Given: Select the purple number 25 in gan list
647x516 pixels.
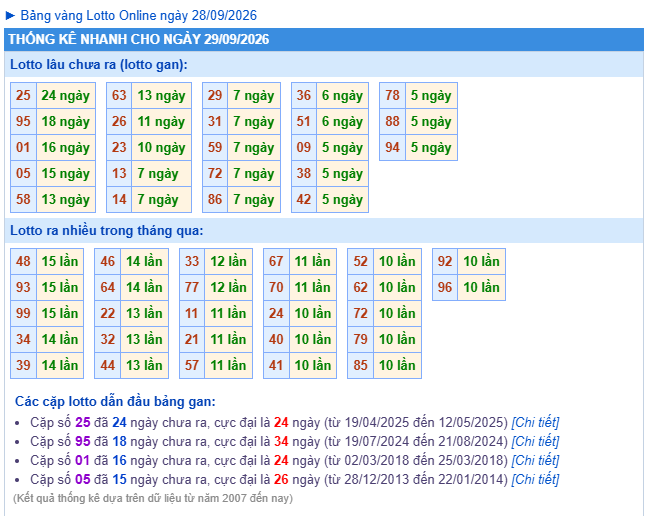Looking at the screenshot, I should (83, 422).
